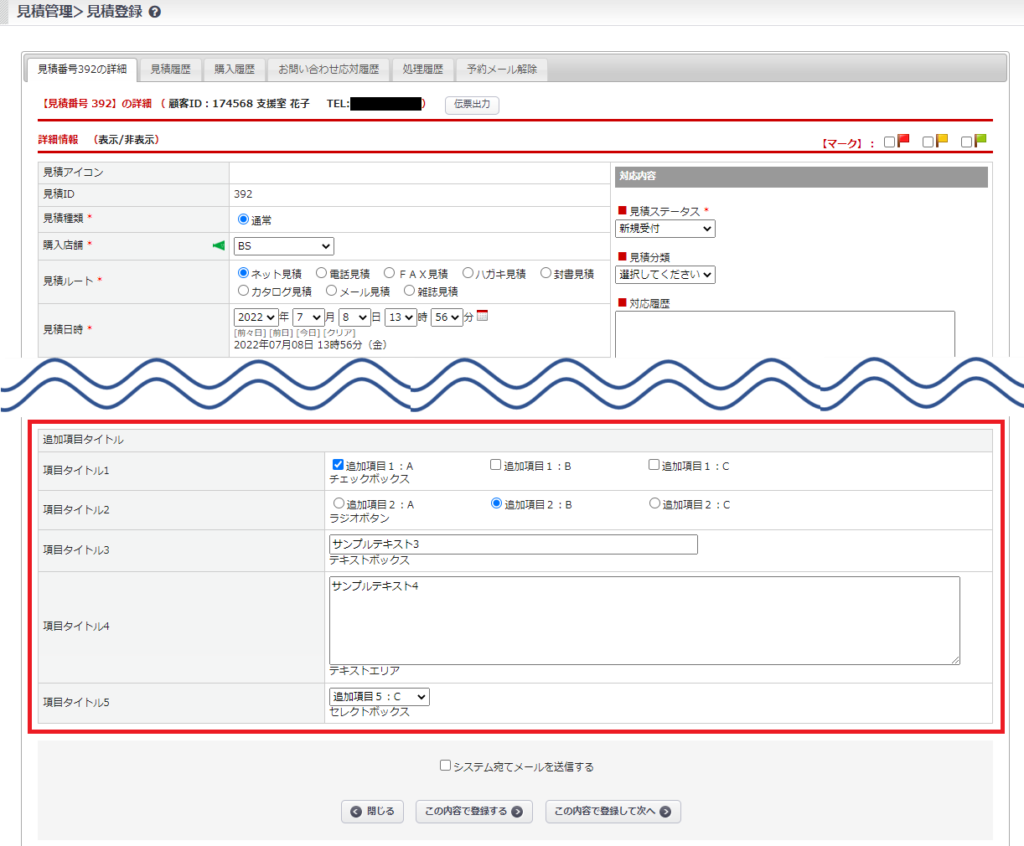
Task: Click the green flag mark icon
Action: coord(980,141)
